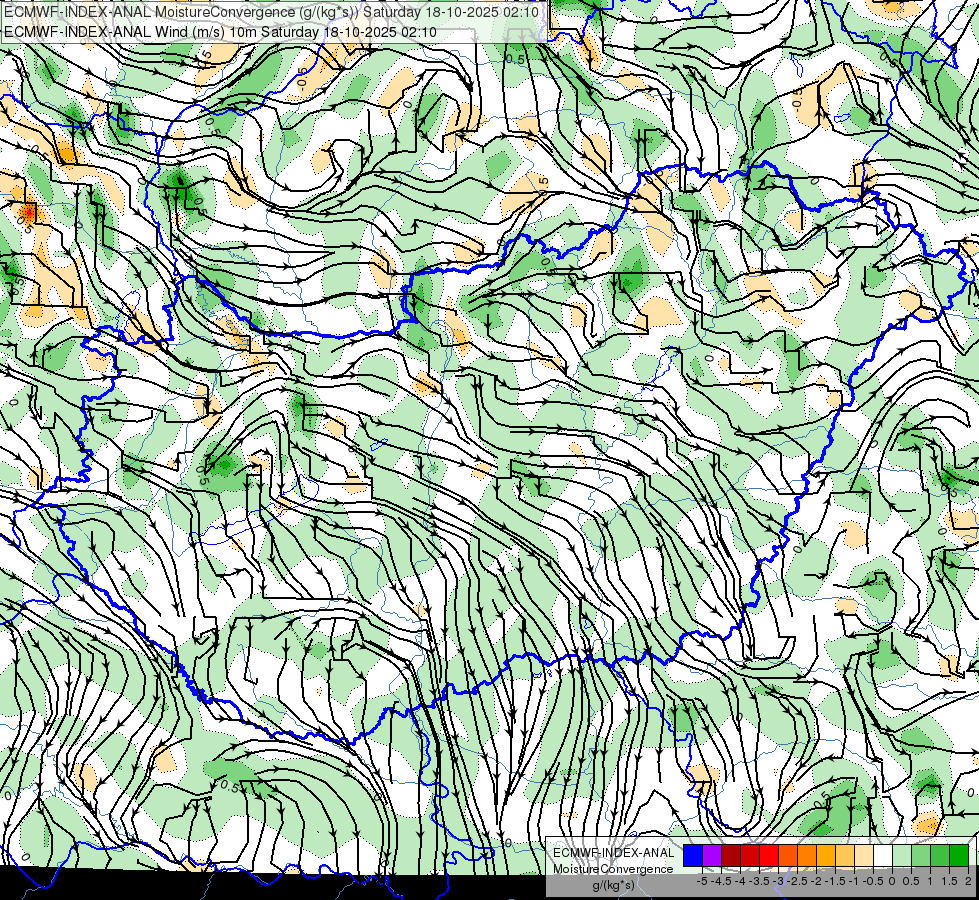Click the legend swatch between -4 and -3.5
This screenshot has height=900, width=979.
750,856
